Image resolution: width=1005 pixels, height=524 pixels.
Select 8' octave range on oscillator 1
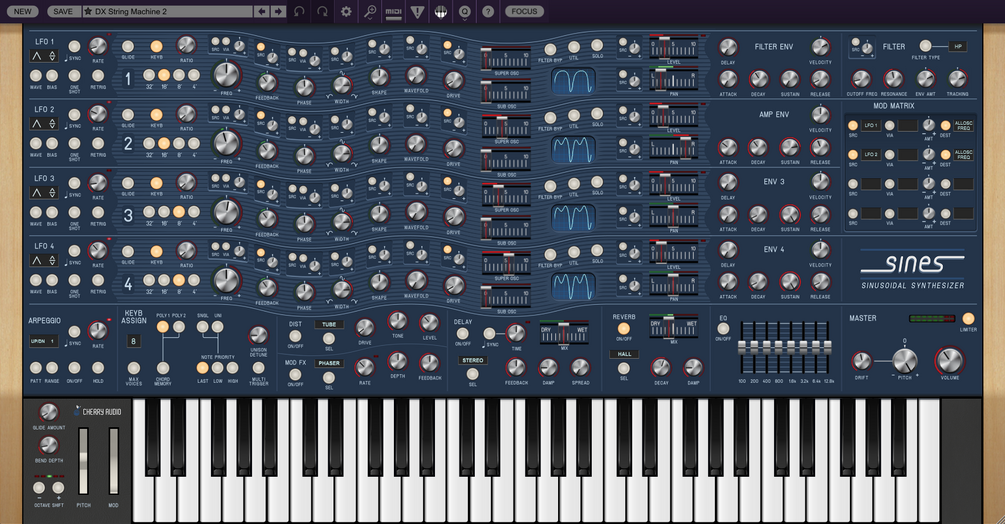179,76
